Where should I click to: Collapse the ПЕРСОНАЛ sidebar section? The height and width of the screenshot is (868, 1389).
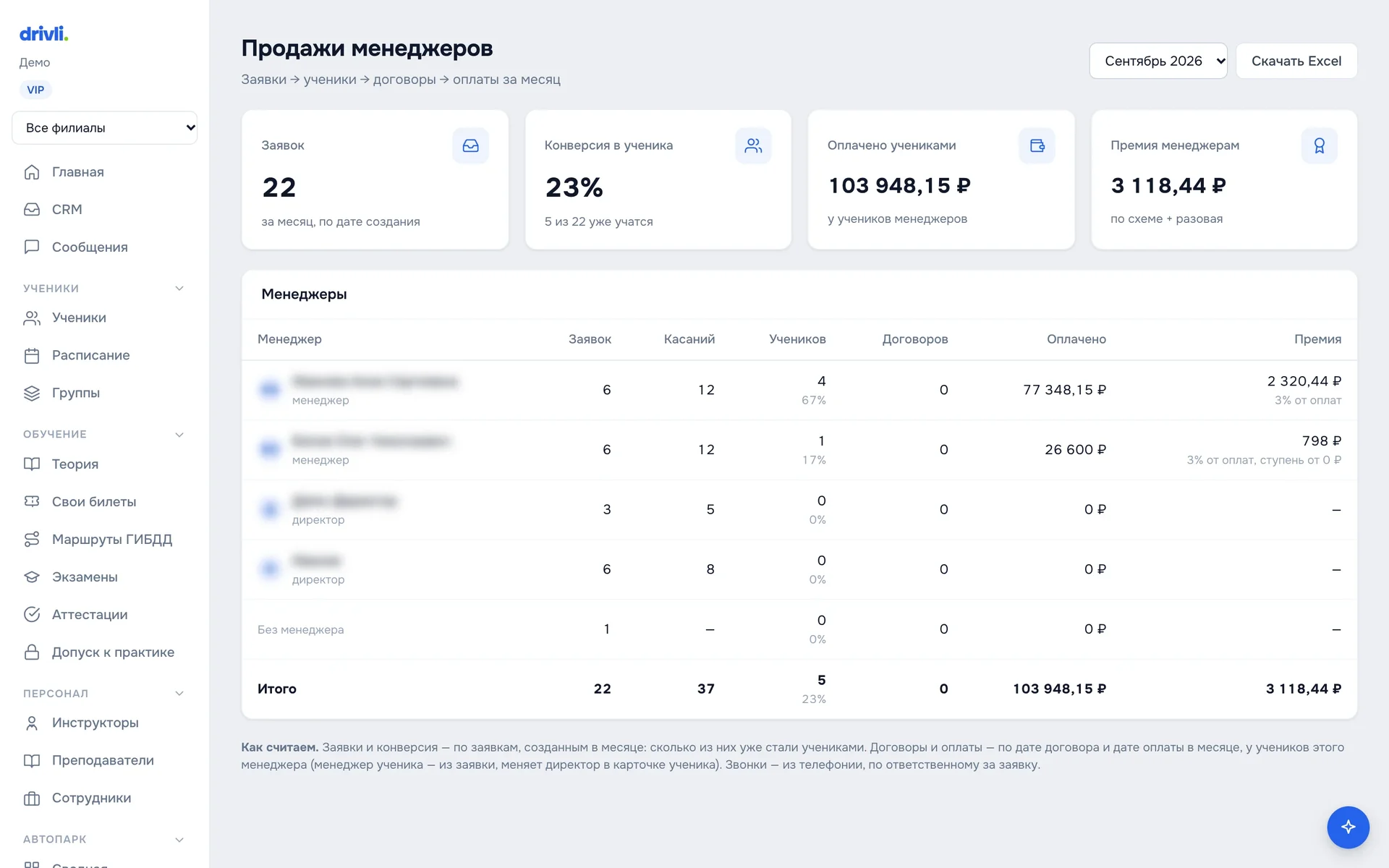(x=179, y=694)
